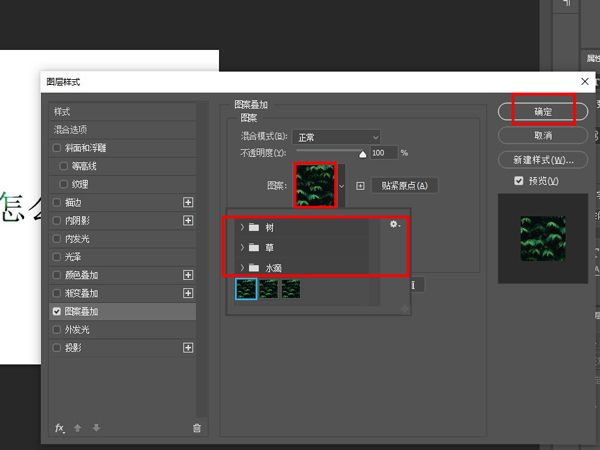Enable the 斜面和浮雕 checkbox
This screenshot has height=450, width=600.
point(57,148)
